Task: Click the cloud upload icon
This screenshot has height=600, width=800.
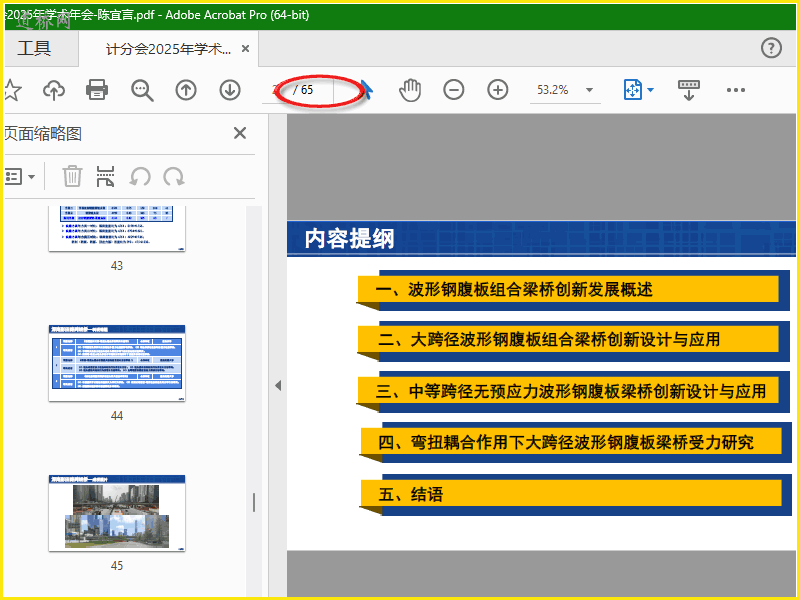Action: pyautogui.click(x=54, y=90)
